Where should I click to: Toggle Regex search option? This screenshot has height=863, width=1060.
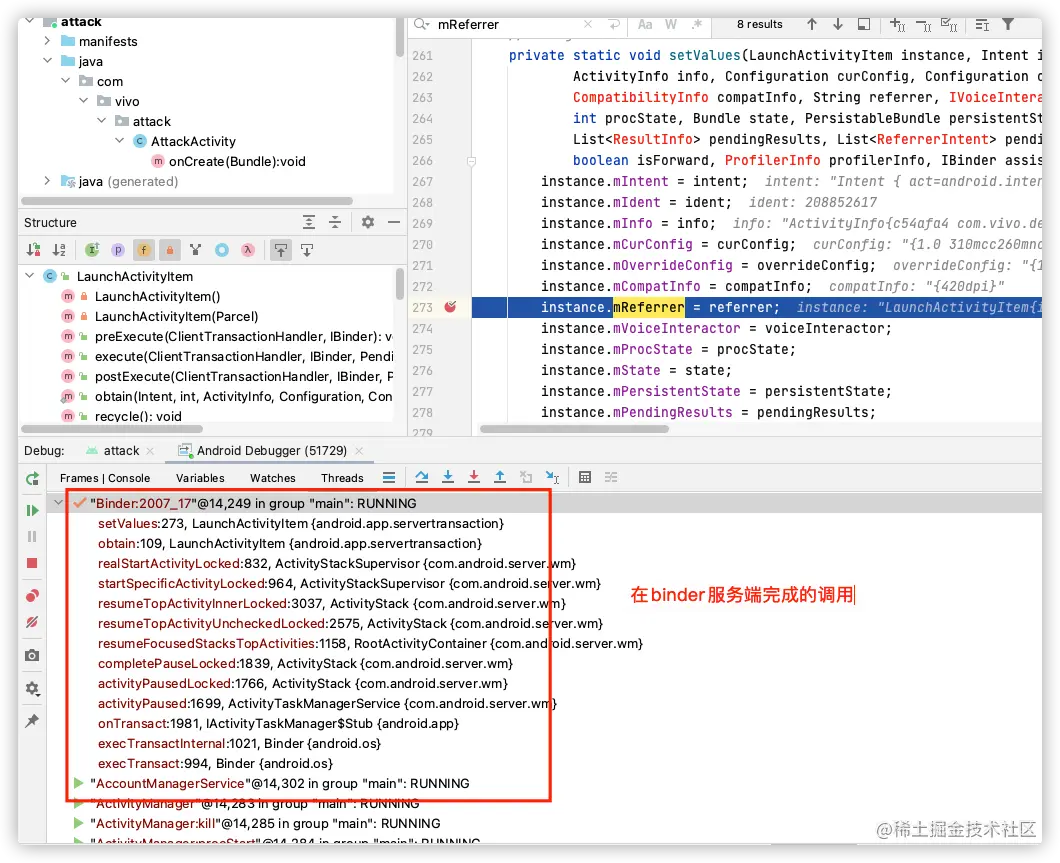tap(697, 25)
